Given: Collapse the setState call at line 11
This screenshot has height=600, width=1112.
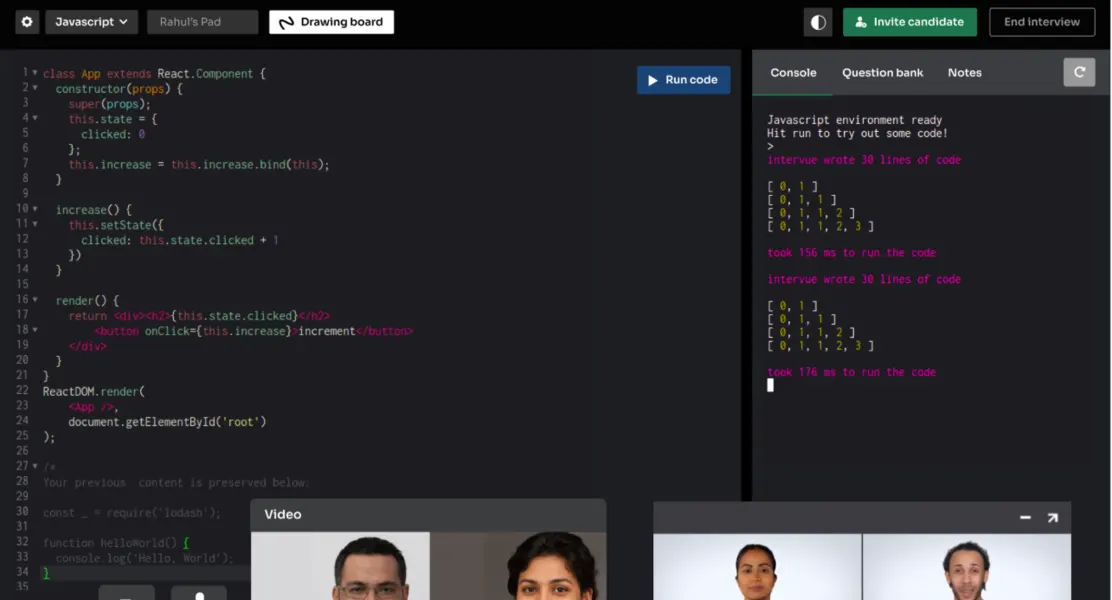Looking at the screenshot, I should click(x=35, y=224).
